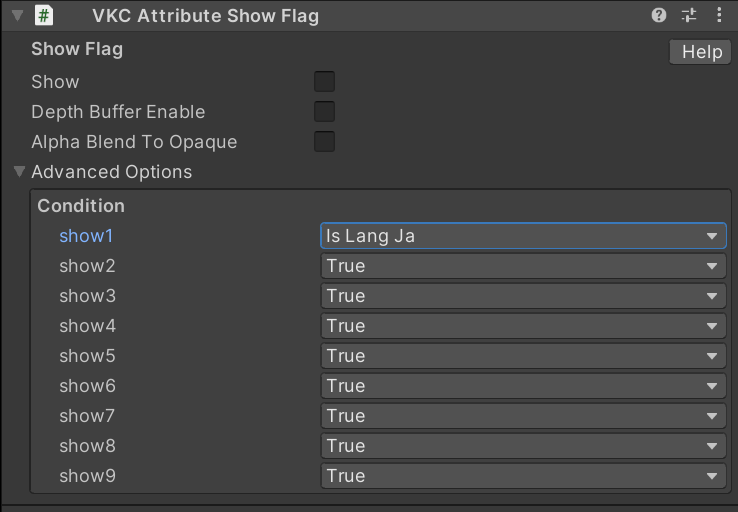Viewport: 738px width, 512px height.
Task: Open the show9 condition dropdown
Action: [522, 476]
